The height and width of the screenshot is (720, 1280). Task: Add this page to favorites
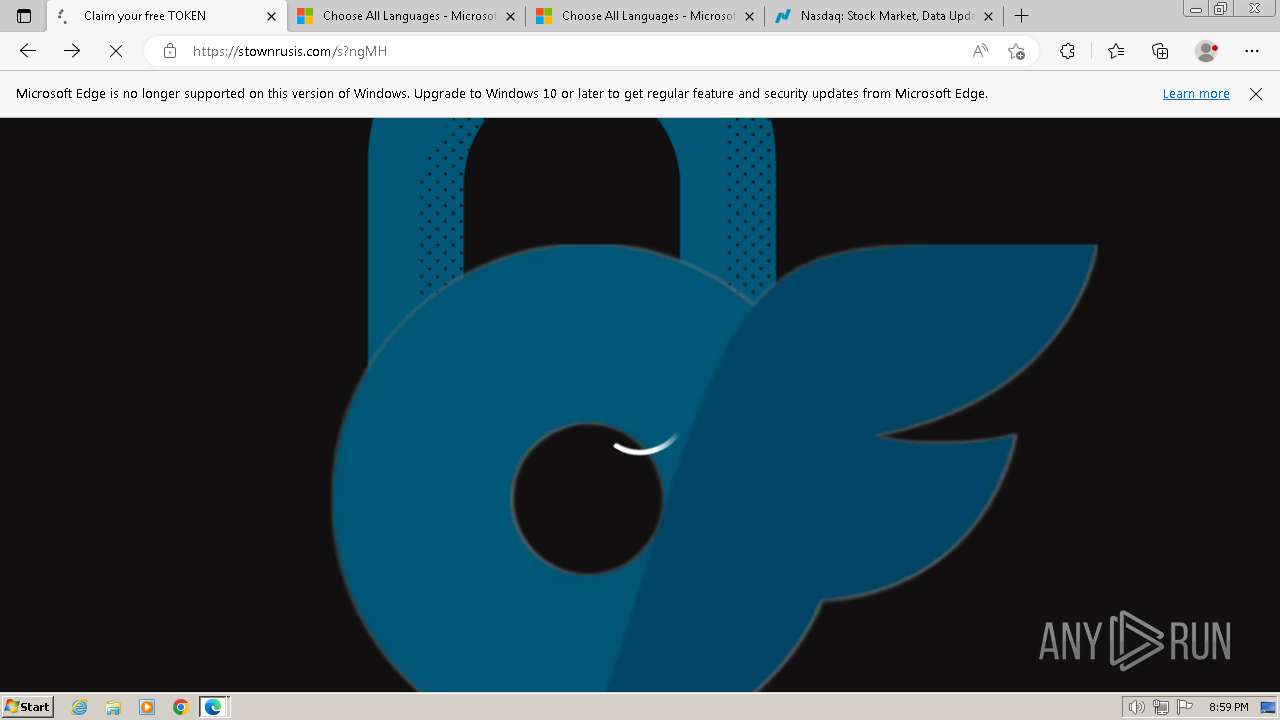tap(1017, 51)
